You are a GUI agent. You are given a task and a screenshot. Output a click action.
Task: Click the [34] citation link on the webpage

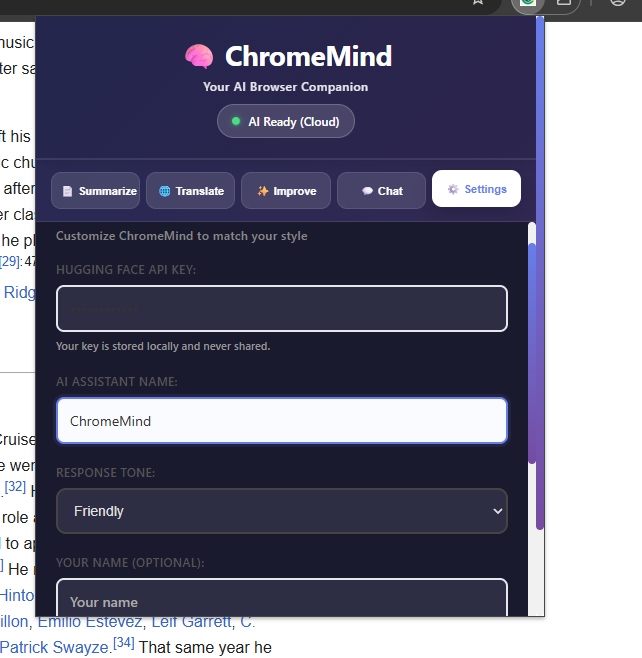[123, 643]
